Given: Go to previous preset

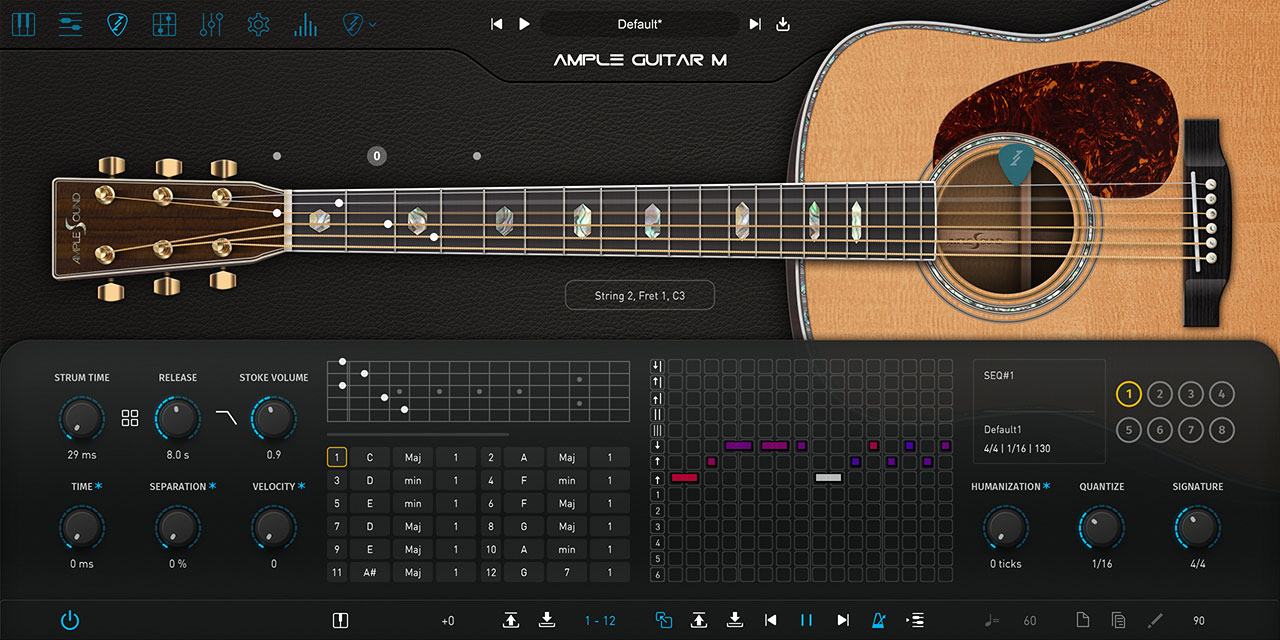Looking at the screenshot, I should point(497,24).
